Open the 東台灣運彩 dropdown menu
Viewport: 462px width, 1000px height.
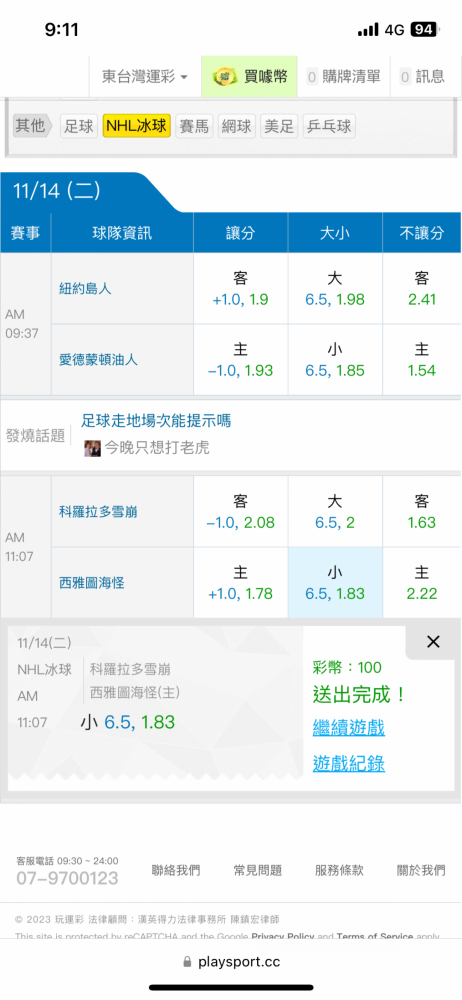coord(145,77)
